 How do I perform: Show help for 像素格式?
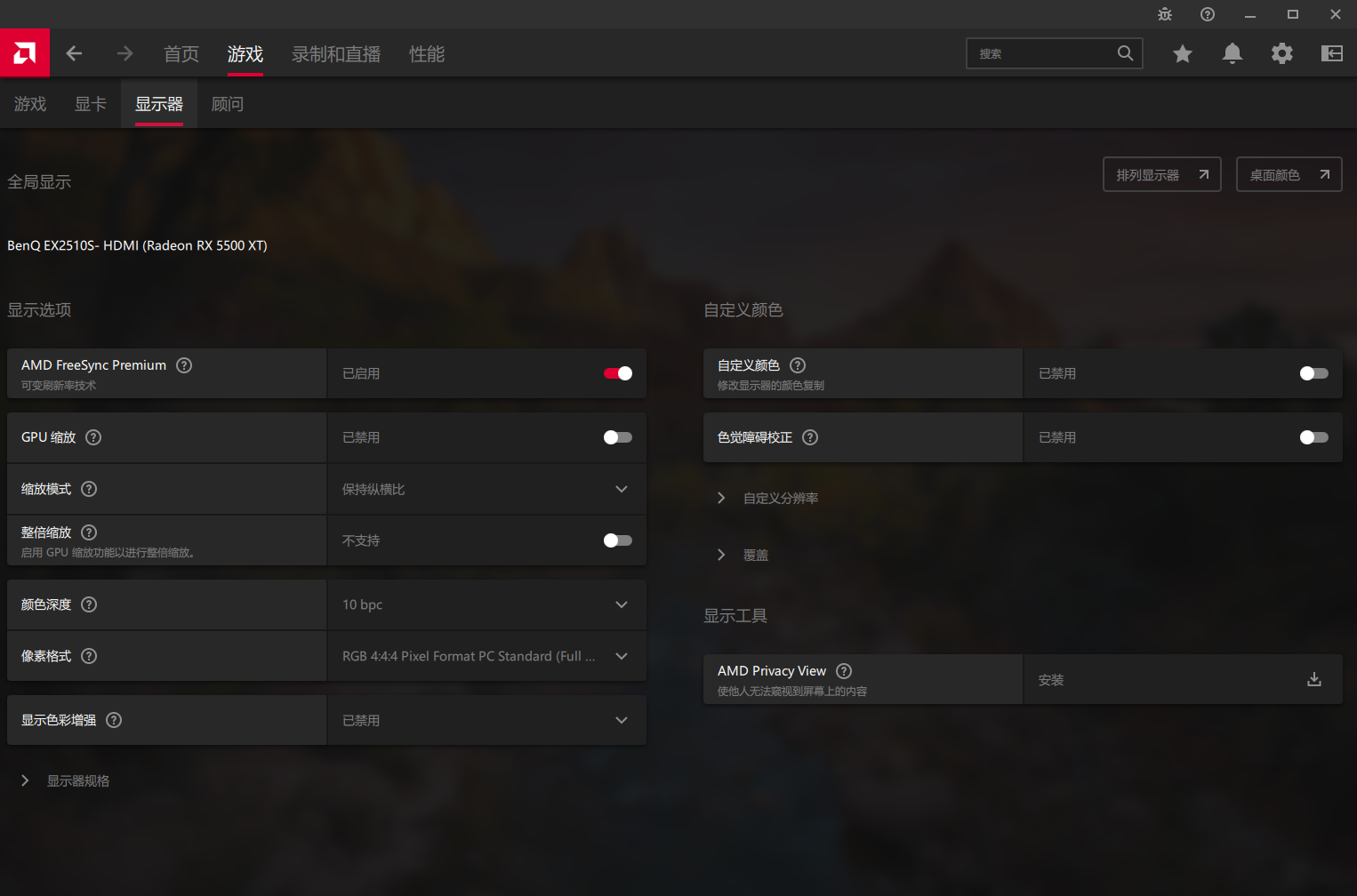point(89,656)
